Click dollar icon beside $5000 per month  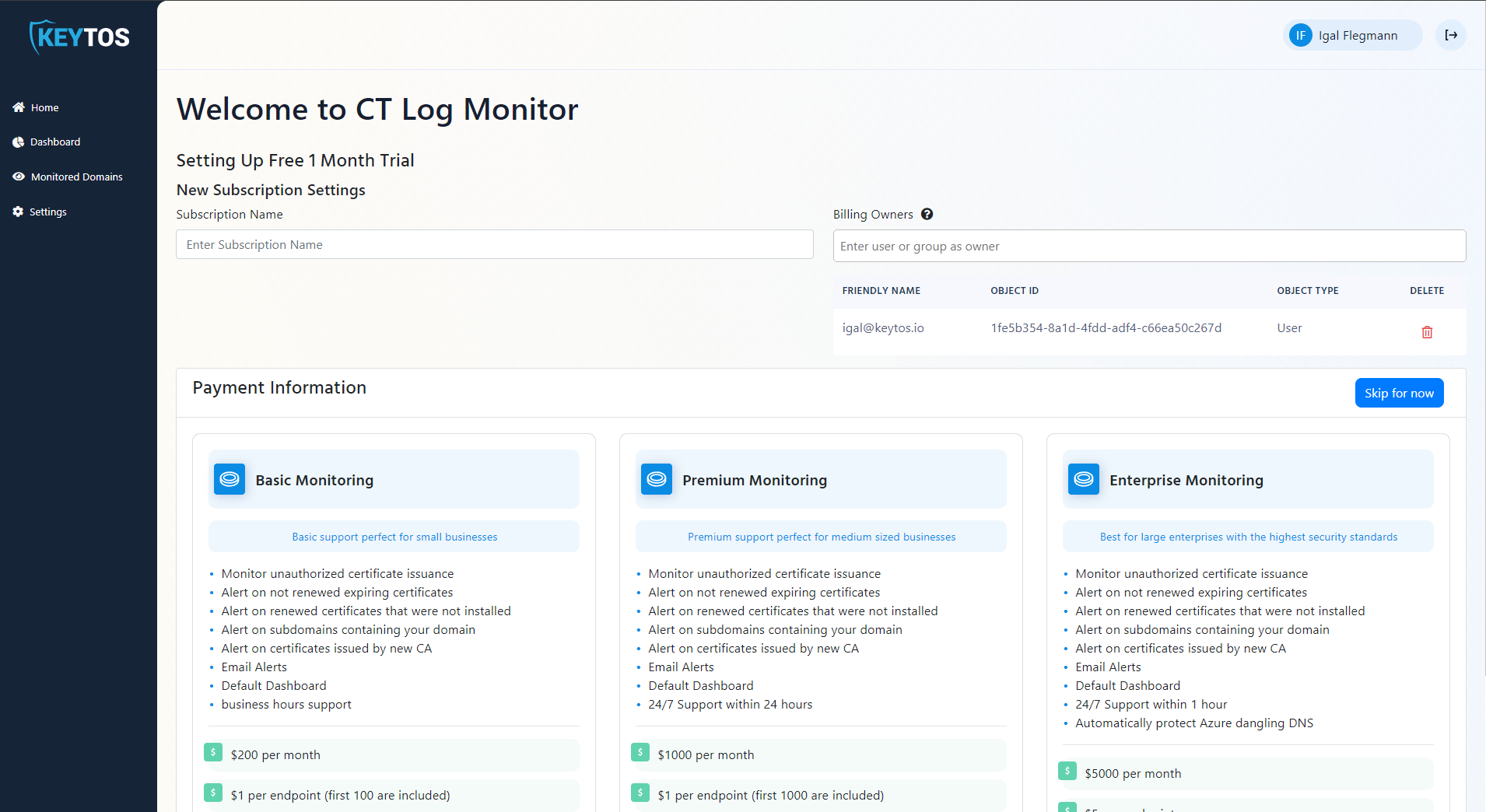1067,771
